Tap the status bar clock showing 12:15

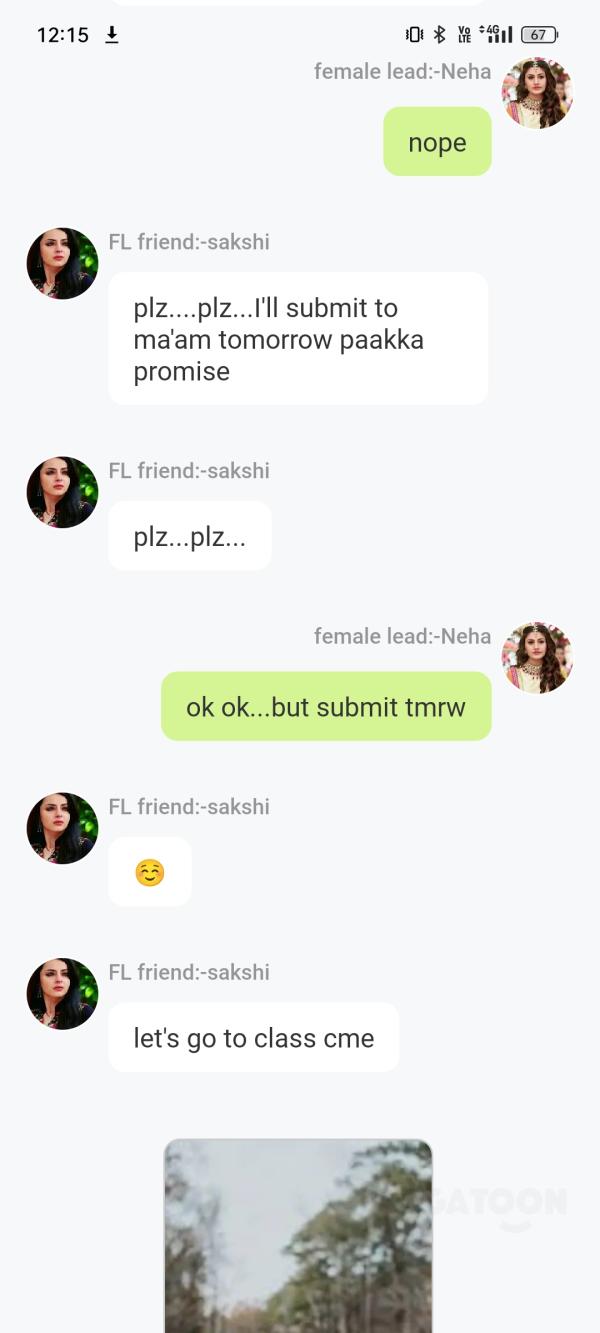[x=63, y=35]
